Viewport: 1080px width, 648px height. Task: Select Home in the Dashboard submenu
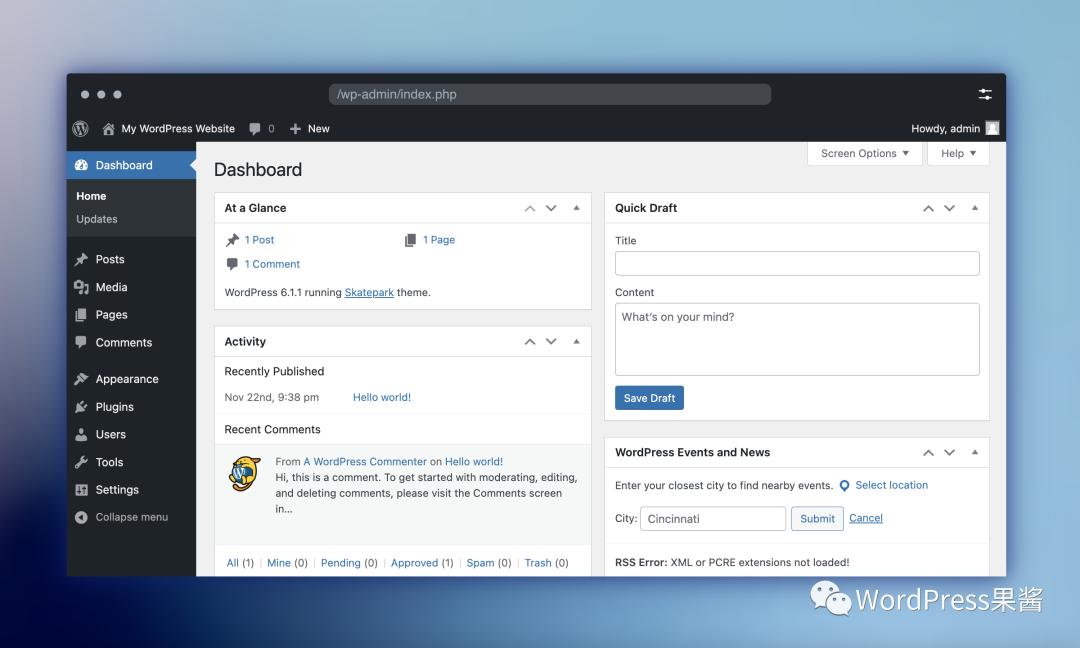[x=91, y=196]
